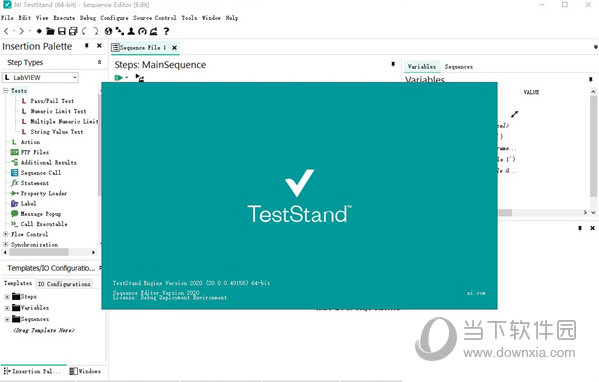
Task: Click the Property Loader step icon
Action: [x=15, y=193]
